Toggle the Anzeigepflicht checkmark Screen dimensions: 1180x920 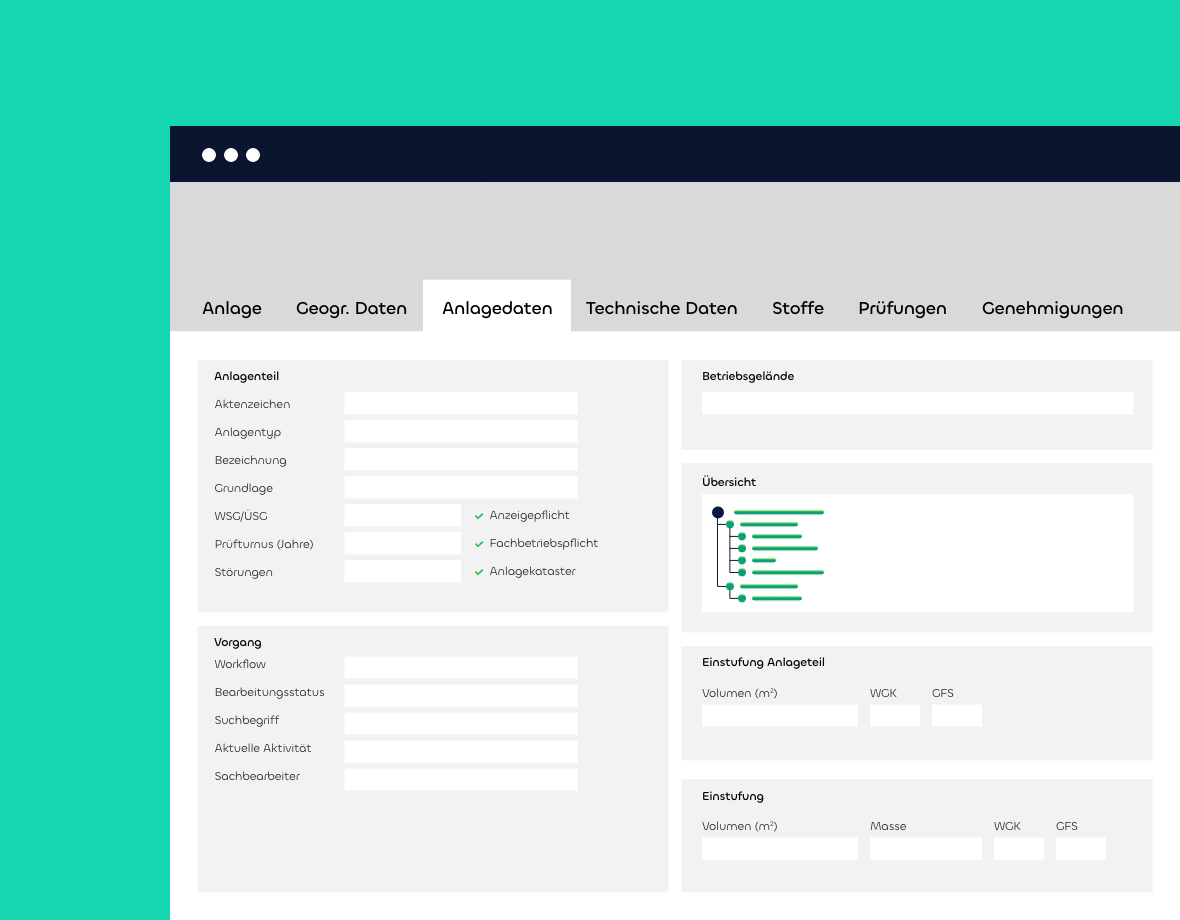coord(480,516)
